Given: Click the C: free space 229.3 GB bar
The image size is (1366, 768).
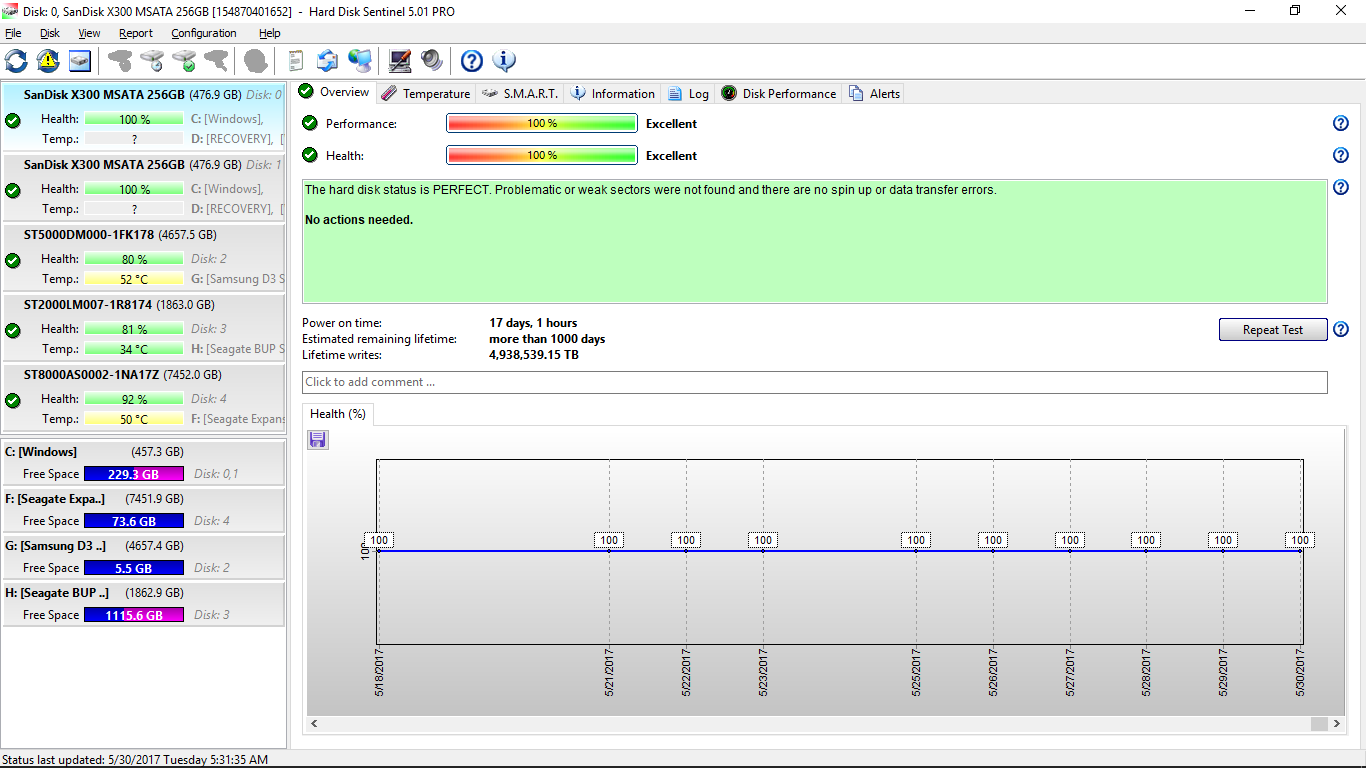Looking at the screenshot, I should click(134, 474).
